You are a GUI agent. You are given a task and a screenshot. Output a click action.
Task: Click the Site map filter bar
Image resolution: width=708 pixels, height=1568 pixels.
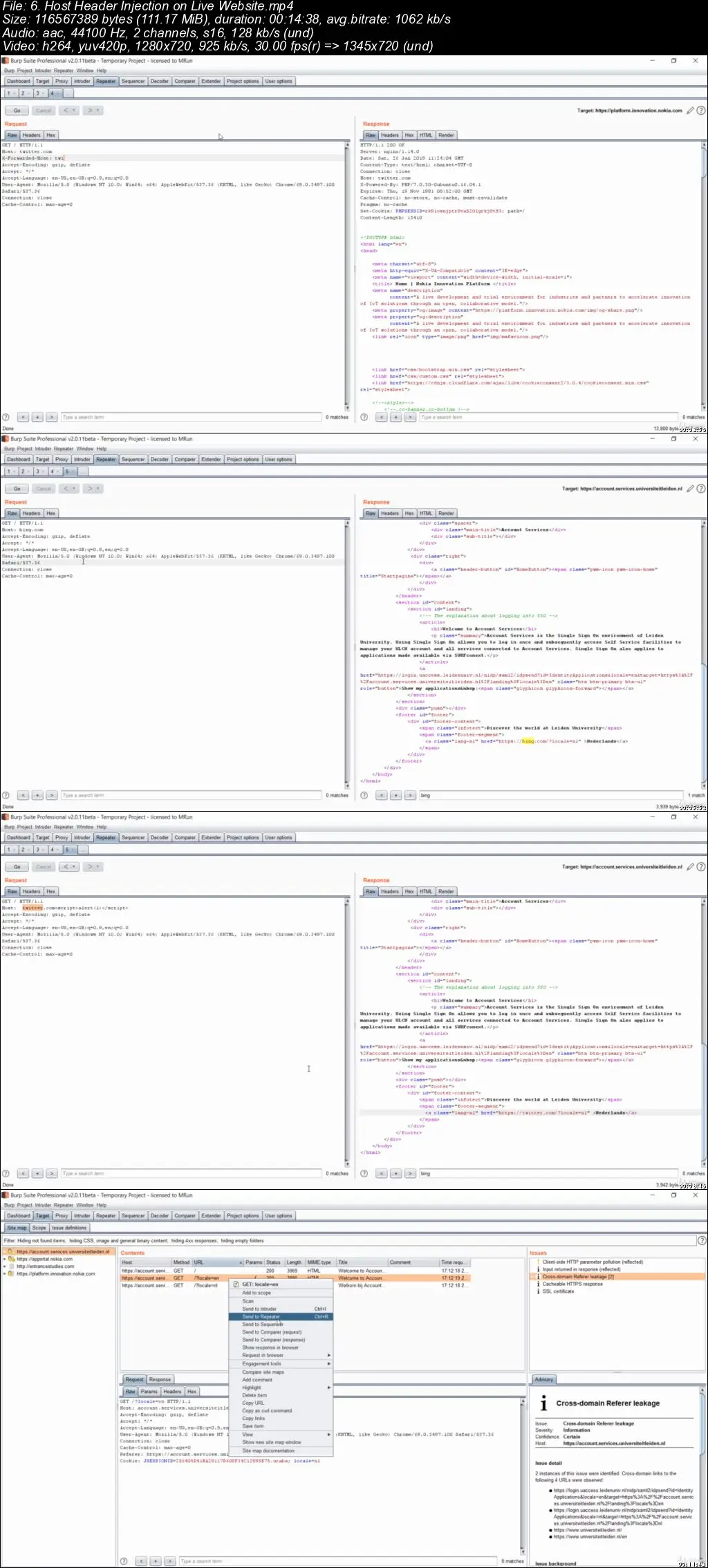pos(348,1241)
